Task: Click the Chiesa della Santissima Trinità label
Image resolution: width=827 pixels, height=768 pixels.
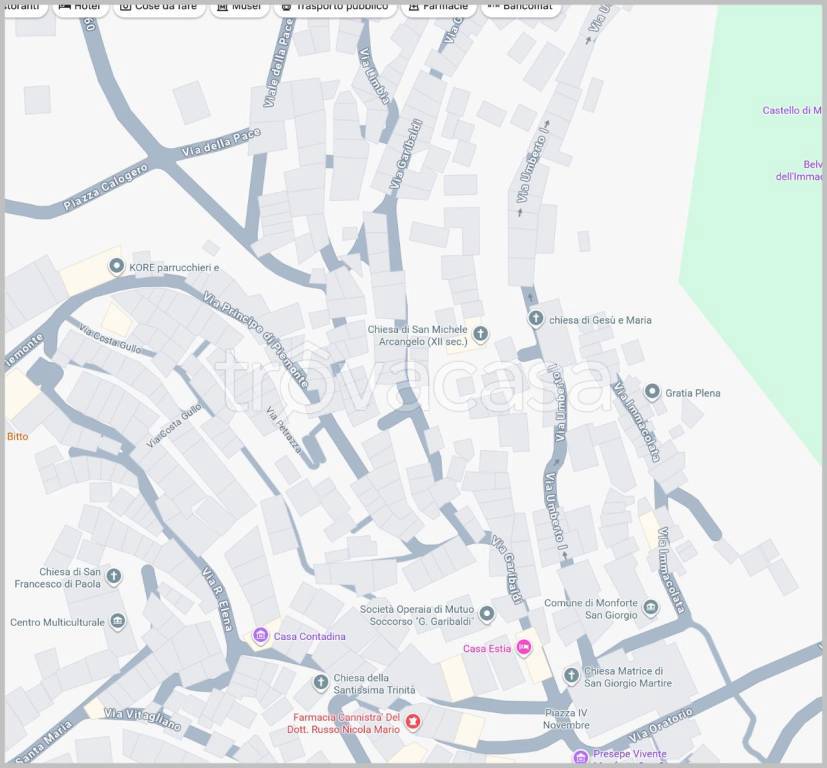Action: [374, 684]
